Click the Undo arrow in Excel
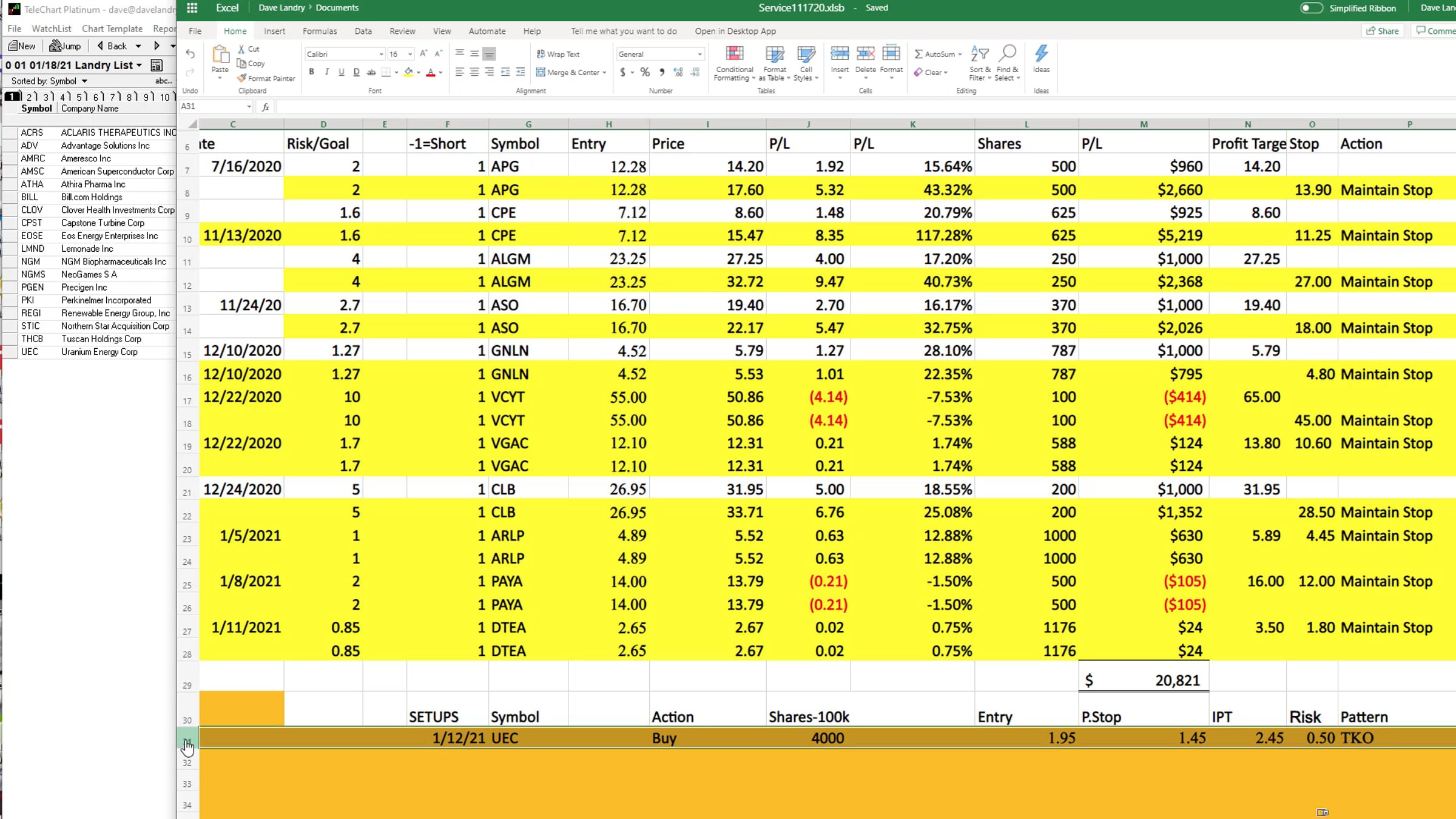1456x819 pixels. coord(190,54)
